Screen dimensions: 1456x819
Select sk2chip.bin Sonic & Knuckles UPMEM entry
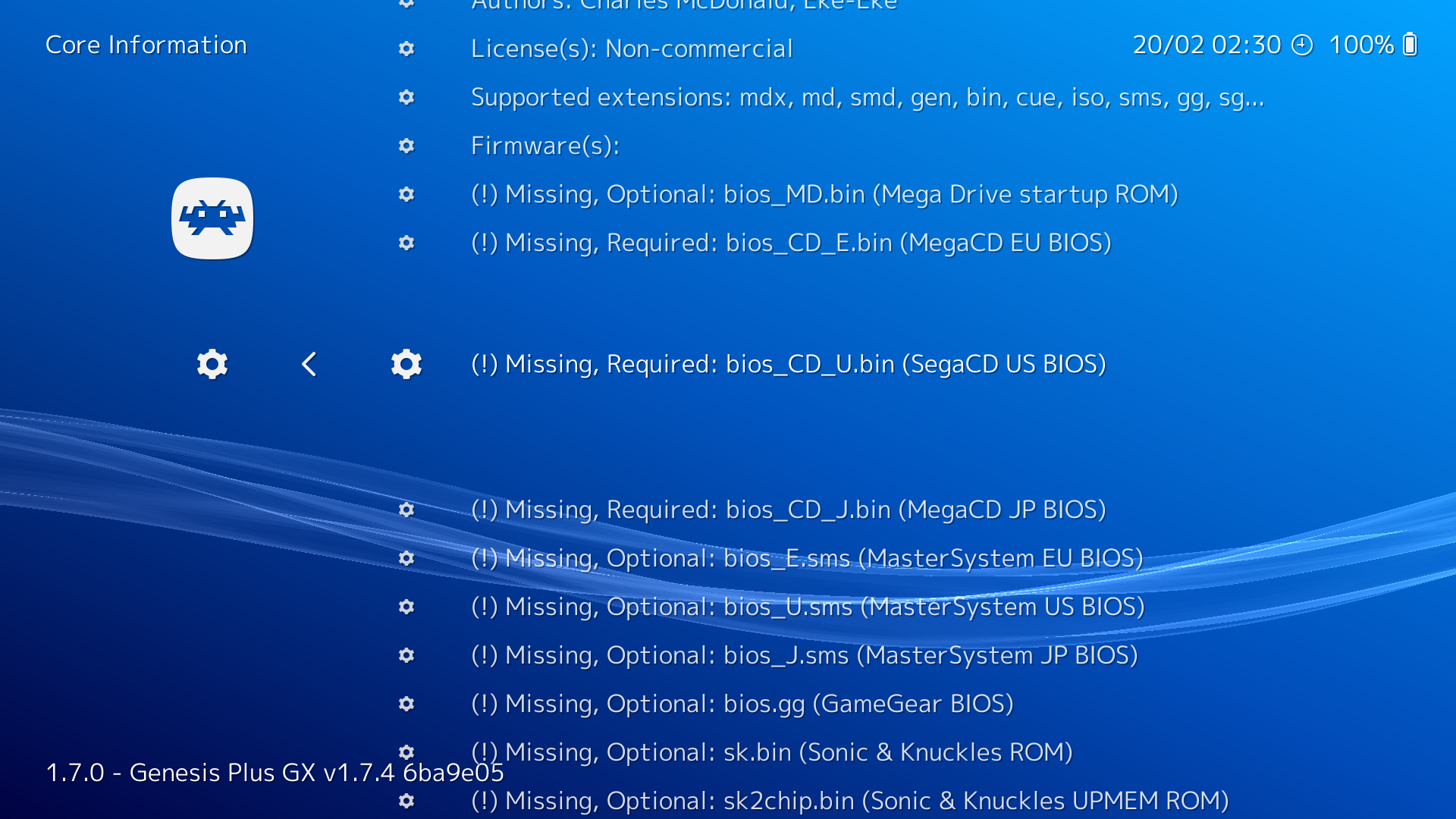pos(850,802)
